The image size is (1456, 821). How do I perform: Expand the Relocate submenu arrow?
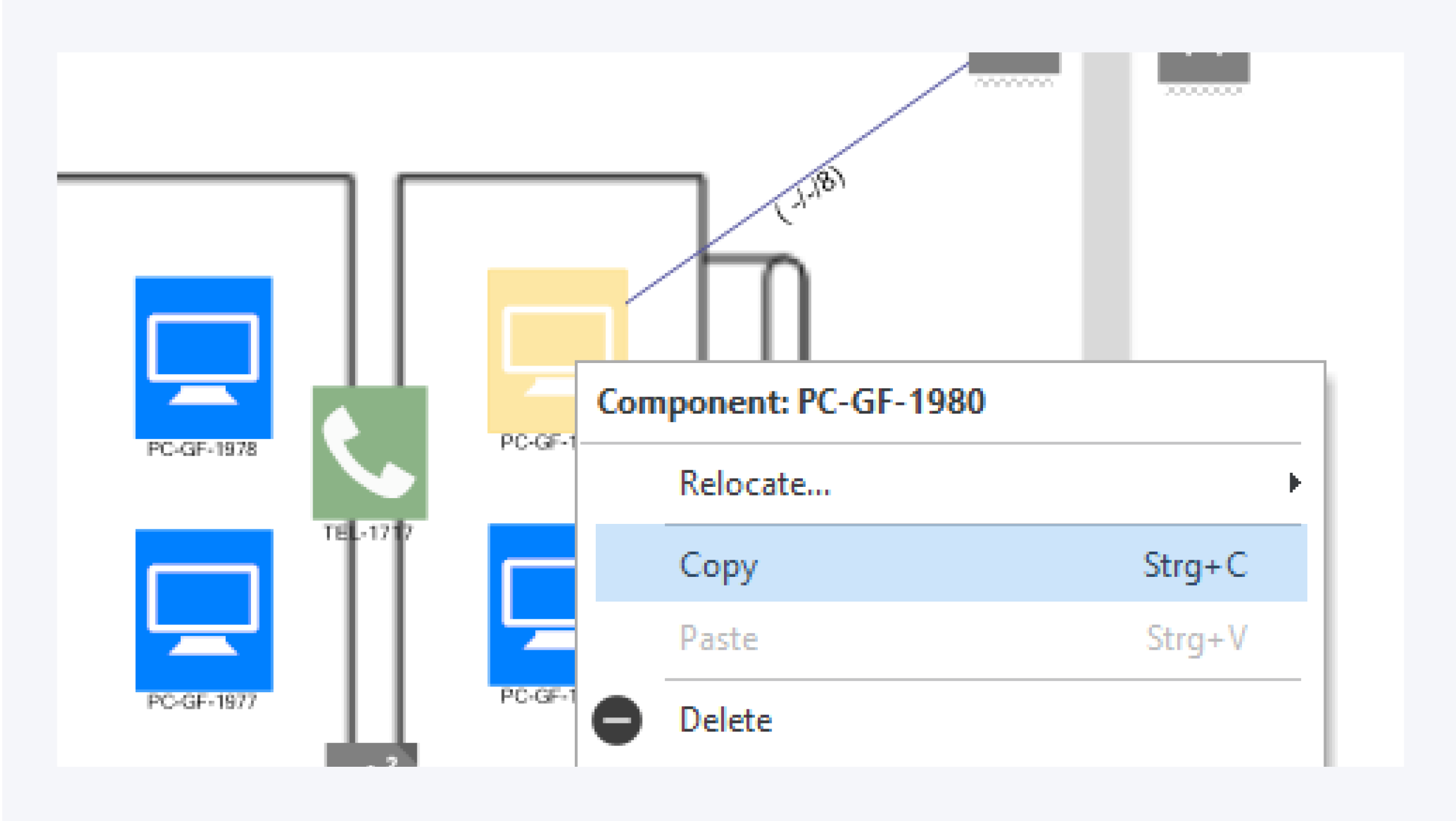[1294, 483]
